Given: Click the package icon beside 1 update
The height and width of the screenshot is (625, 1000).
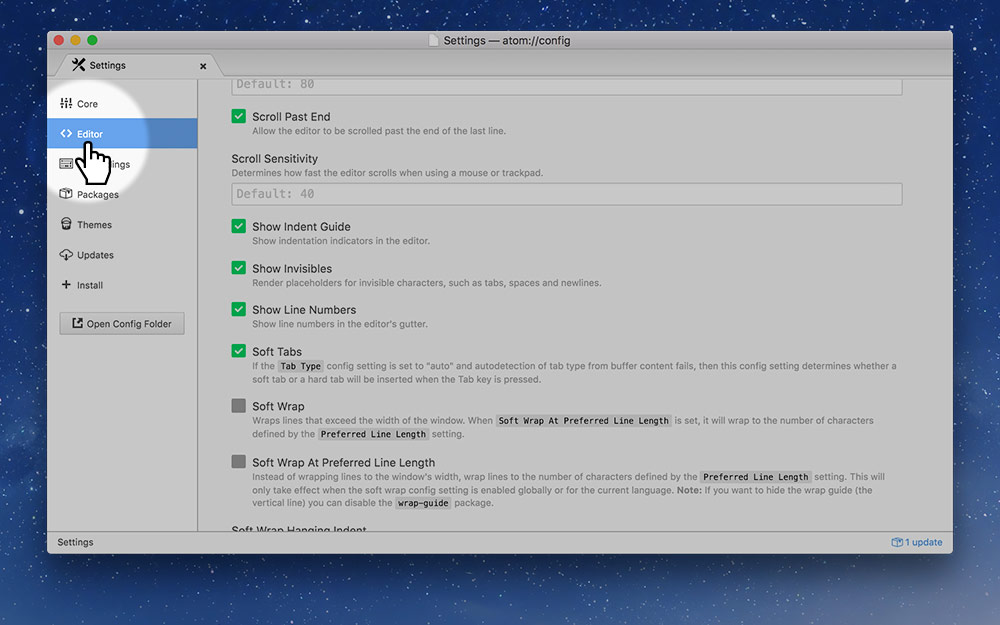Looking at the screenshot, I should 897,542.
